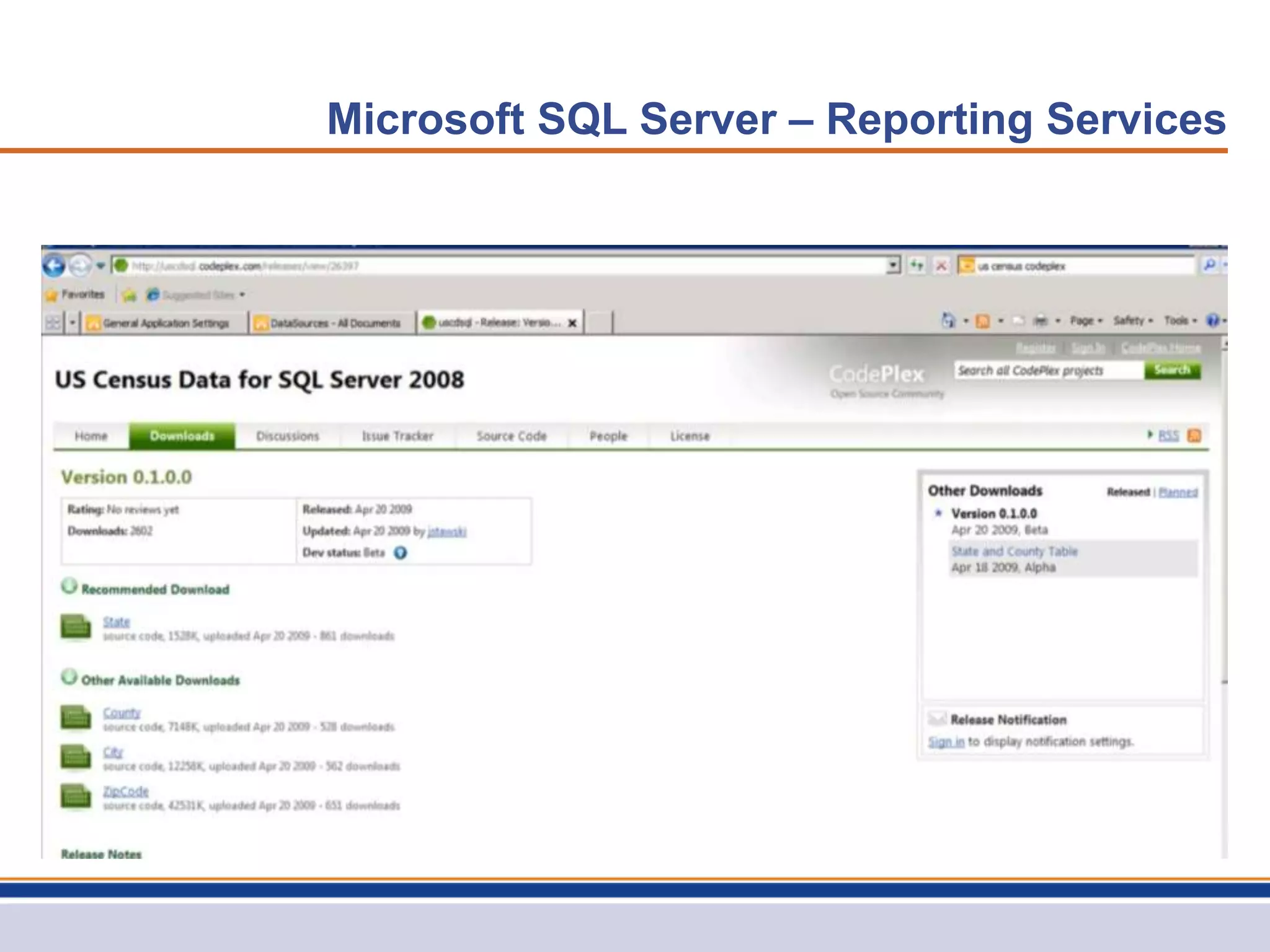The width and height of the screenshot is (1270, 952).
Task: Go to the Home project tab
Action: pos(91,436)
